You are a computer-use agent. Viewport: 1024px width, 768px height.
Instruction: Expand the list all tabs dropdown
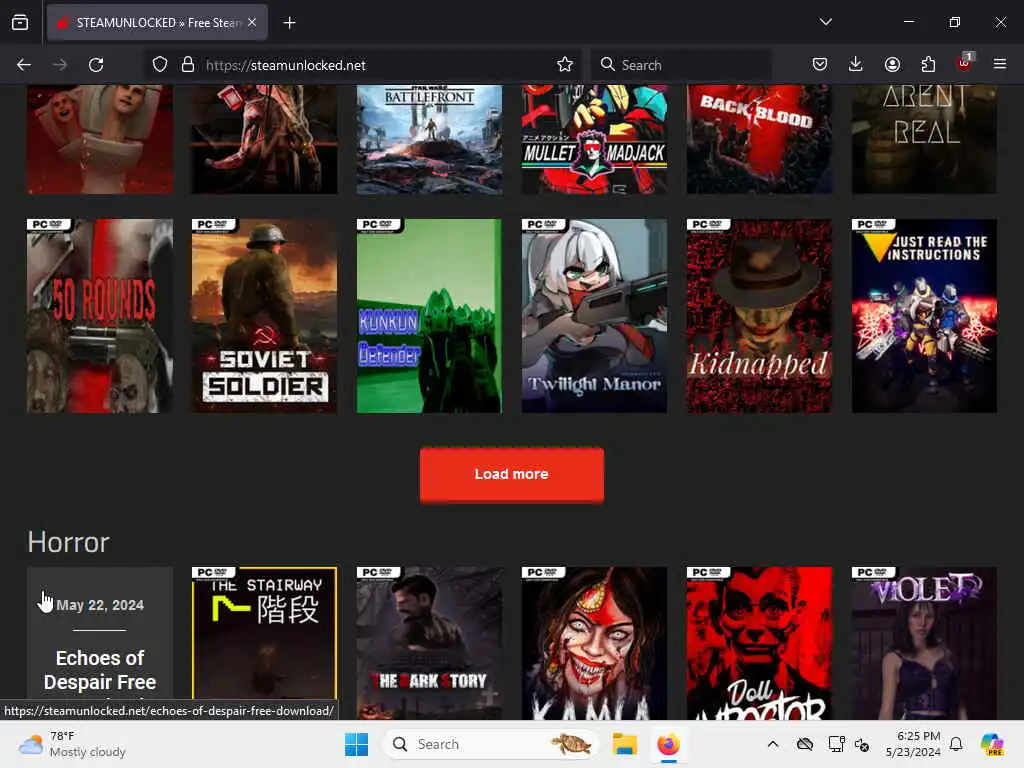click(x=825, y=22)
